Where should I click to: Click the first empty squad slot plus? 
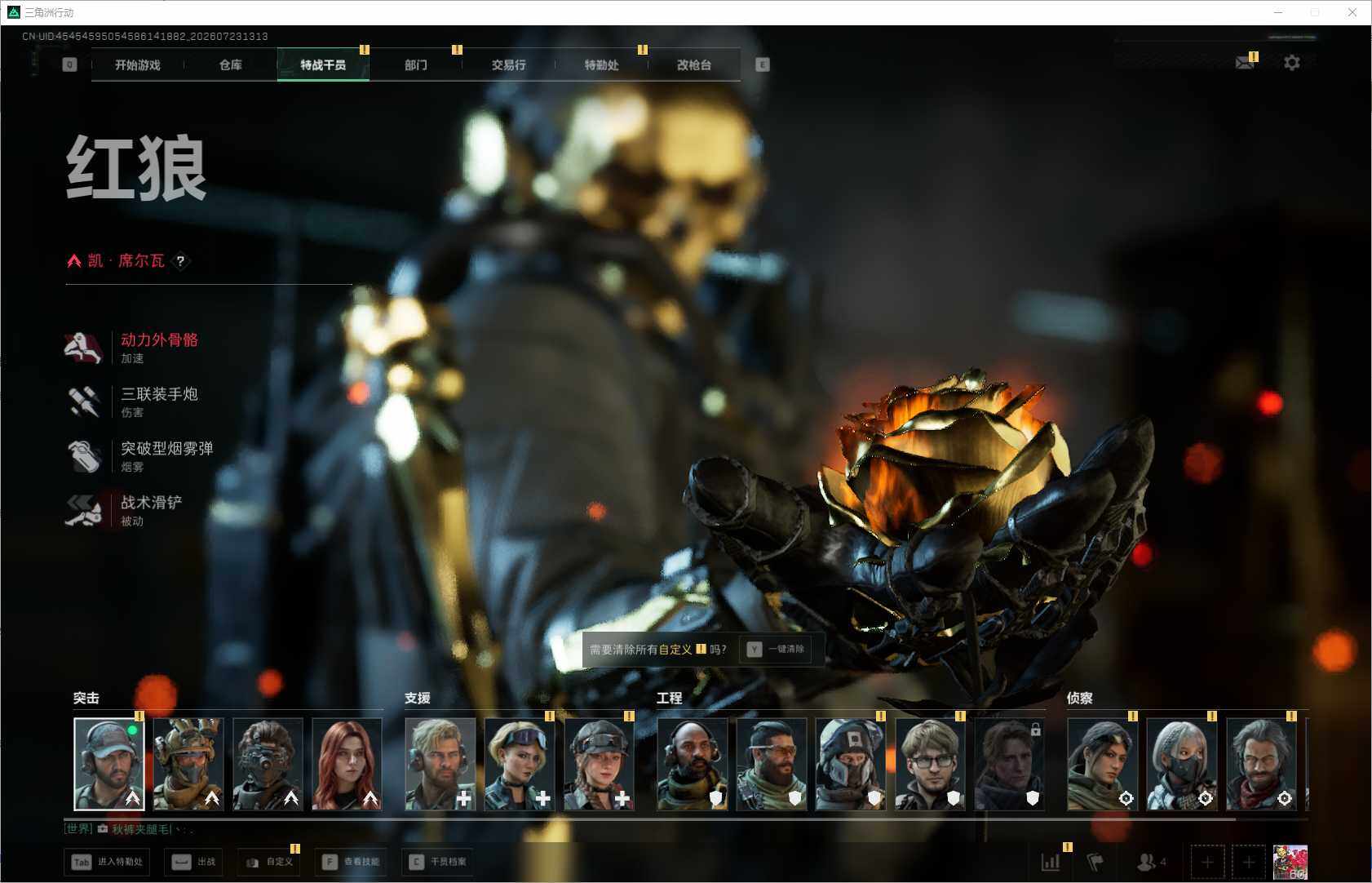1207,862
